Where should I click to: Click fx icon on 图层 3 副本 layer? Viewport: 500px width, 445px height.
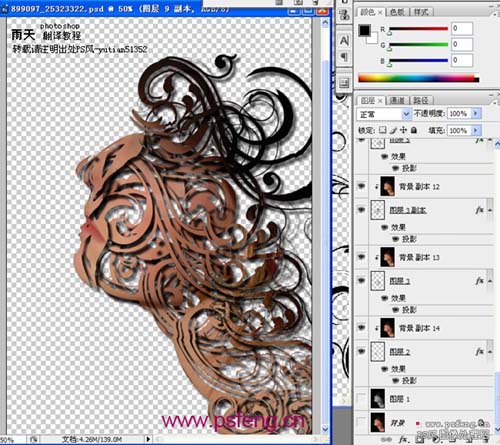pos(479,210)
